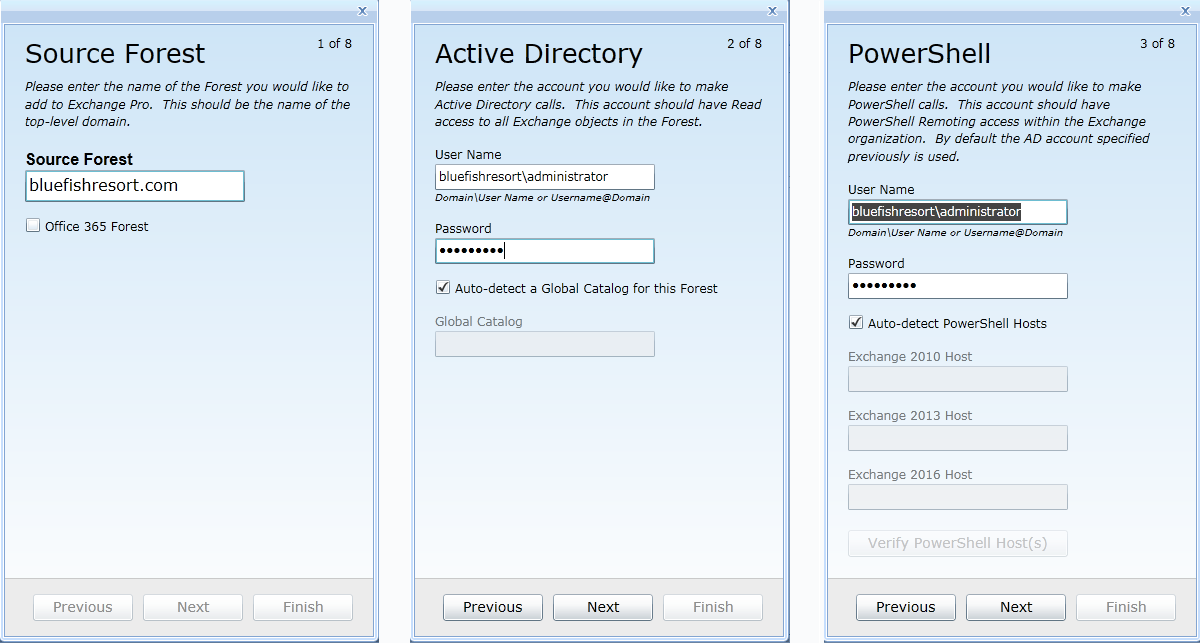Click the Exchange 2010 Host field
Image resolution: width=1200 pixels, height=643 pixels.
[958, 379]
